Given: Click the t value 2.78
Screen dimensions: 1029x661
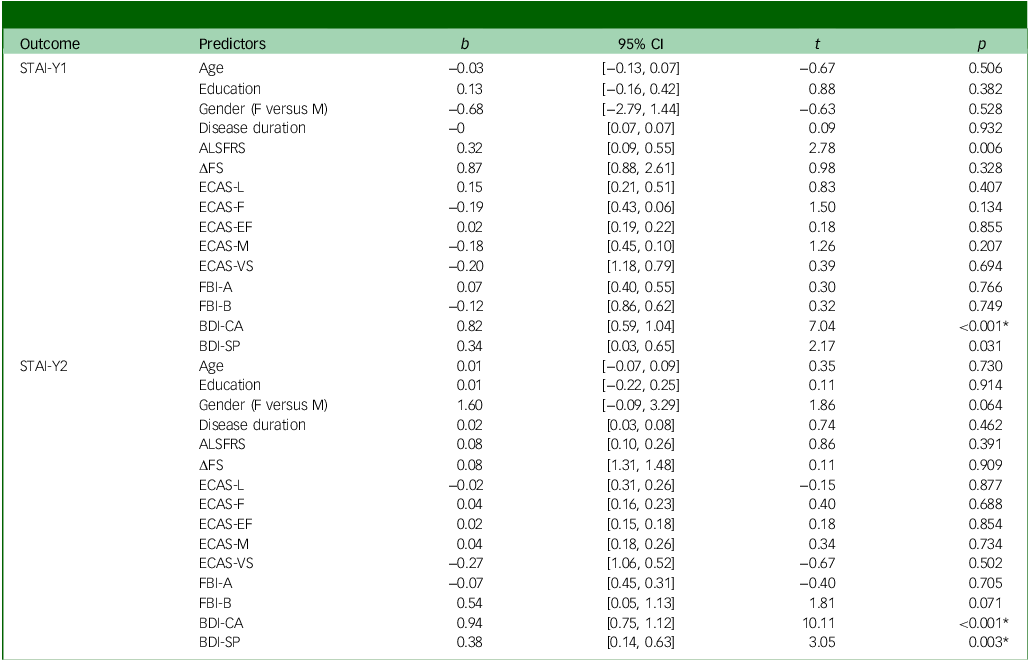Looking at the screenshot, I should pos(822,148).
